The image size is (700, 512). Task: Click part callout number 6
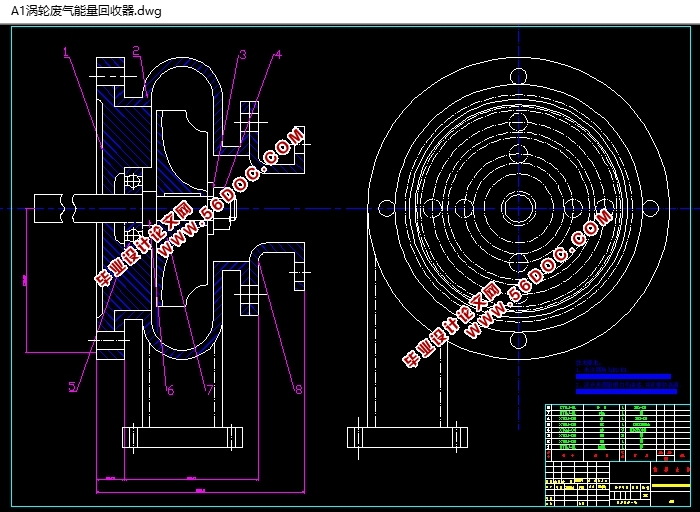pyautogui.click(x=169, y=390)
